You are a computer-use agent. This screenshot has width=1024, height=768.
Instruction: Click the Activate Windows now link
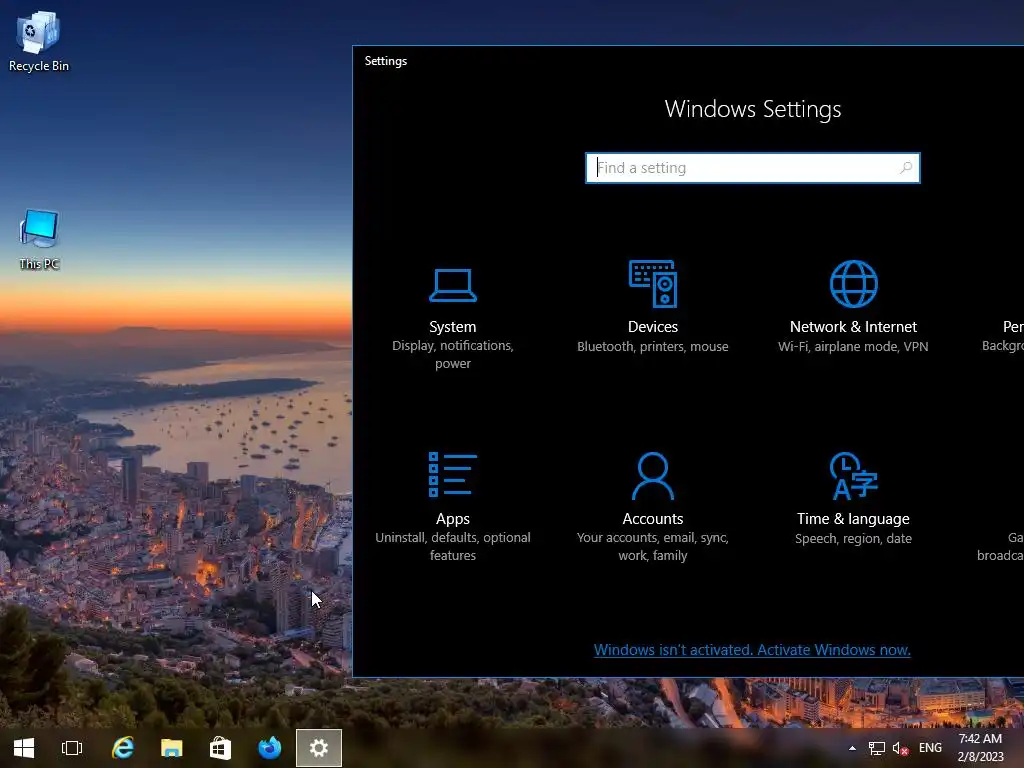pos(752,650)
